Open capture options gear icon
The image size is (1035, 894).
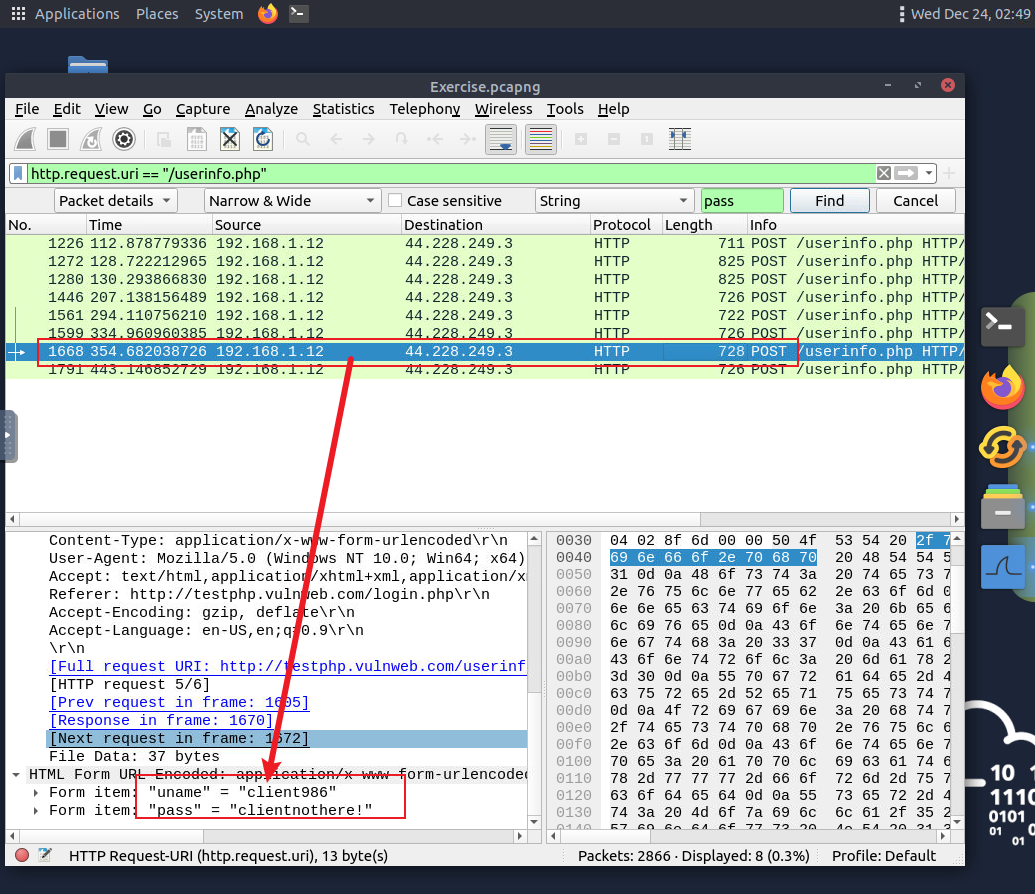(x=124, y=139)
